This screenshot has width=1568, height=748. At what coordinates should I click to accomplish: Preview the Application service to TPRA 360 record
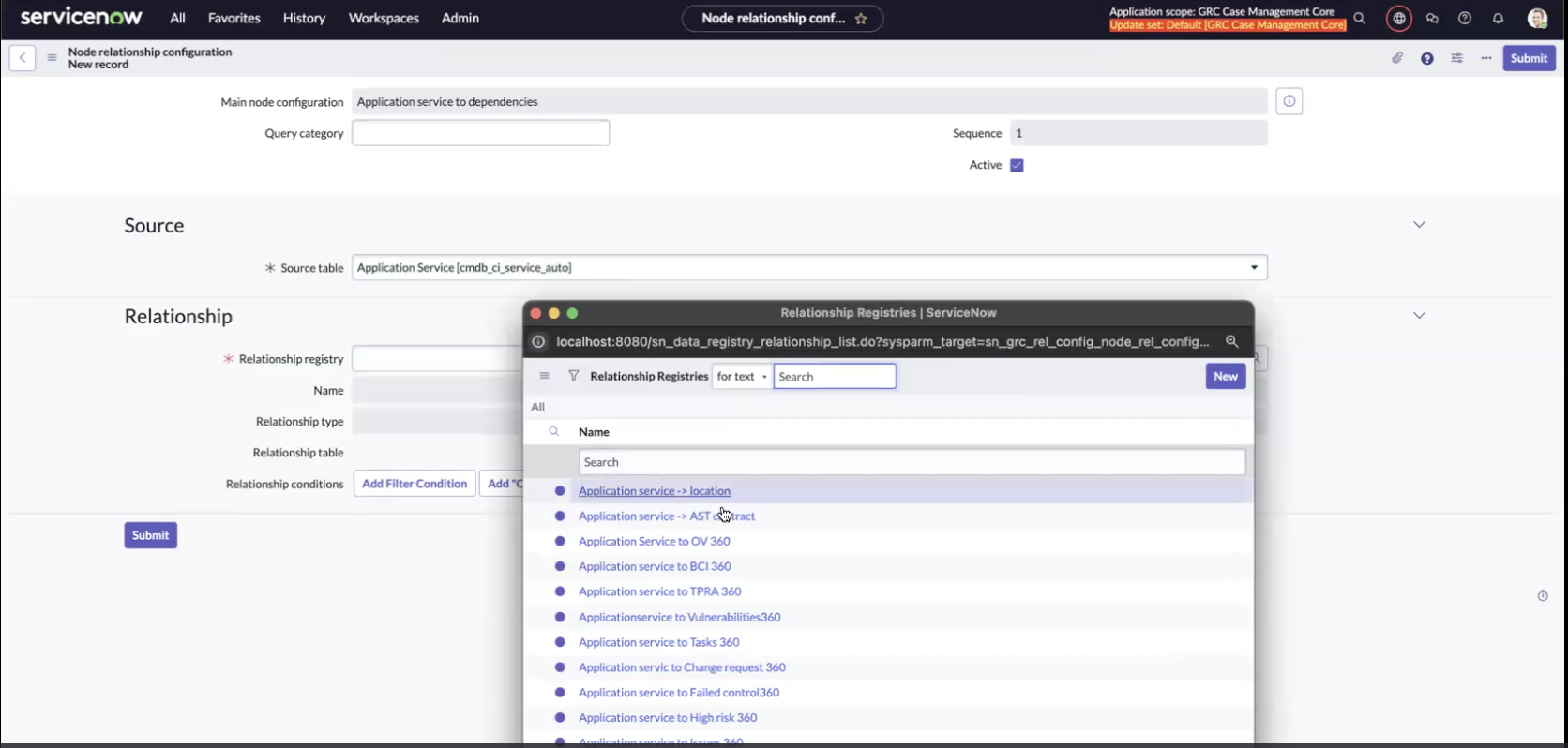tap(560, 592)
